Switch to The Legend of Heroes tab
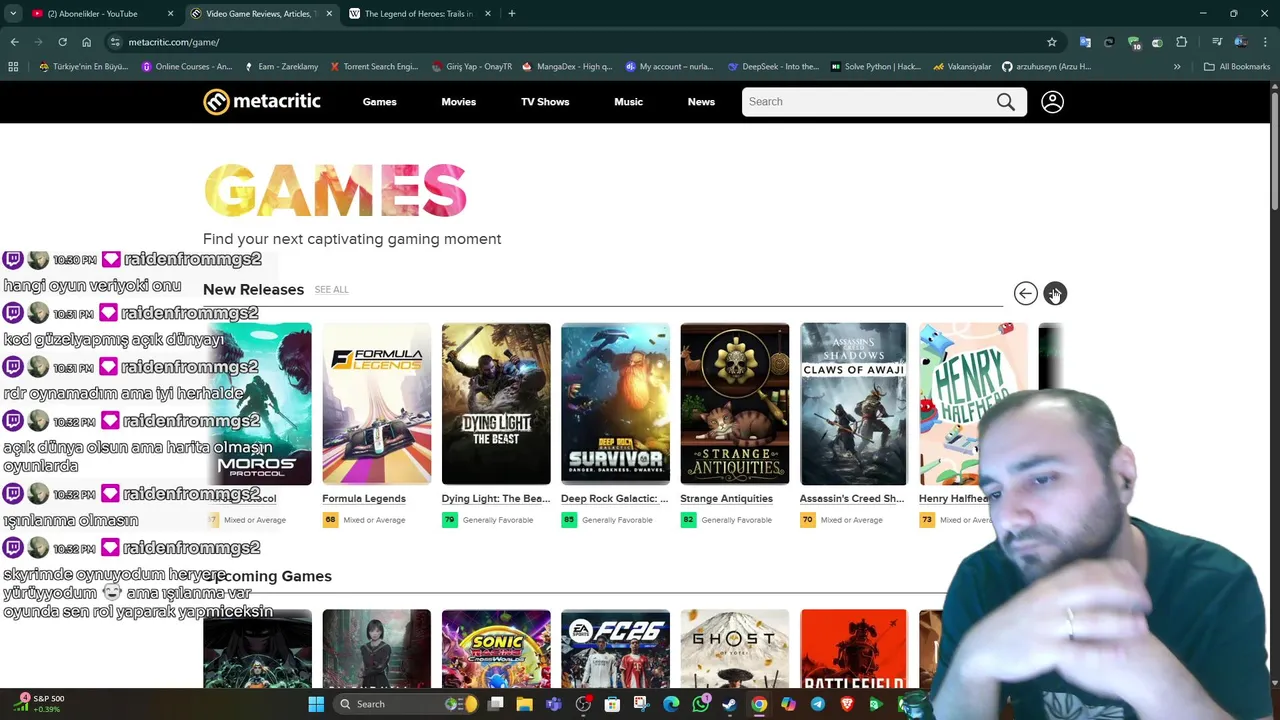This screenshot has height=720, width=1280. pyautogui.click(x=418, y=14)
